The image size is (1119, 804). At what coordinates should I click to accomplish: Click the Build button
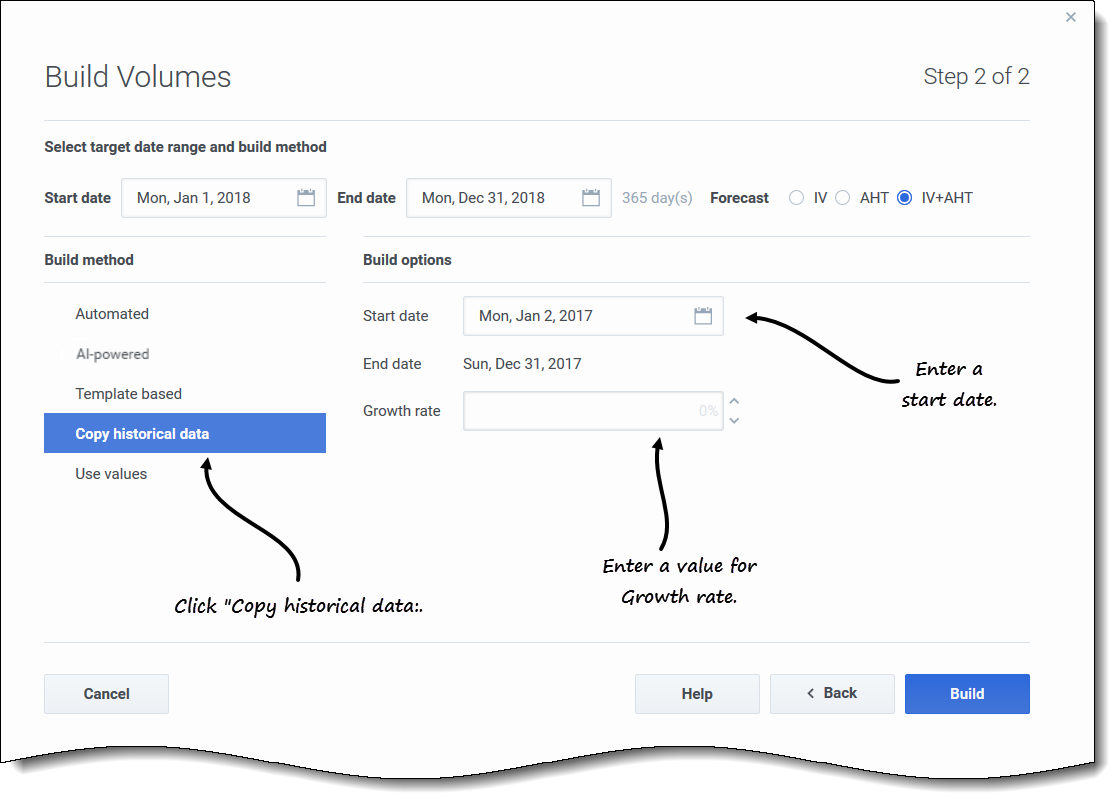coord(967,694)
